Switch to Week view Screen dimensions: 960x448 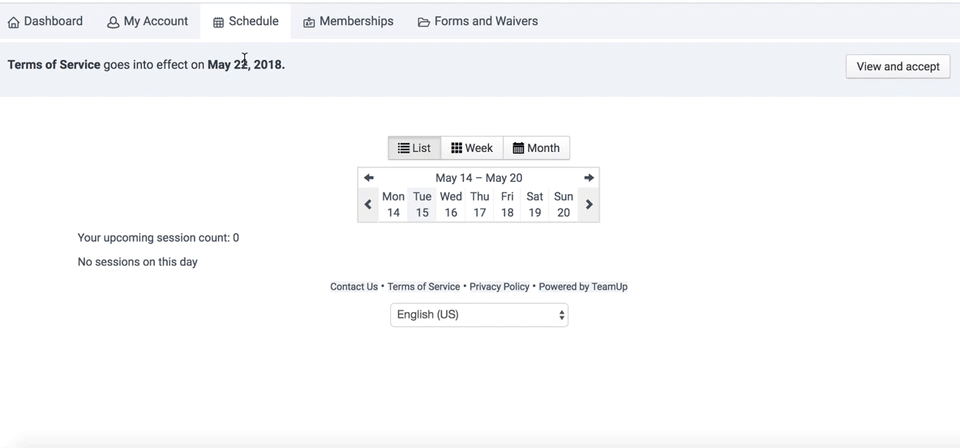471,148
